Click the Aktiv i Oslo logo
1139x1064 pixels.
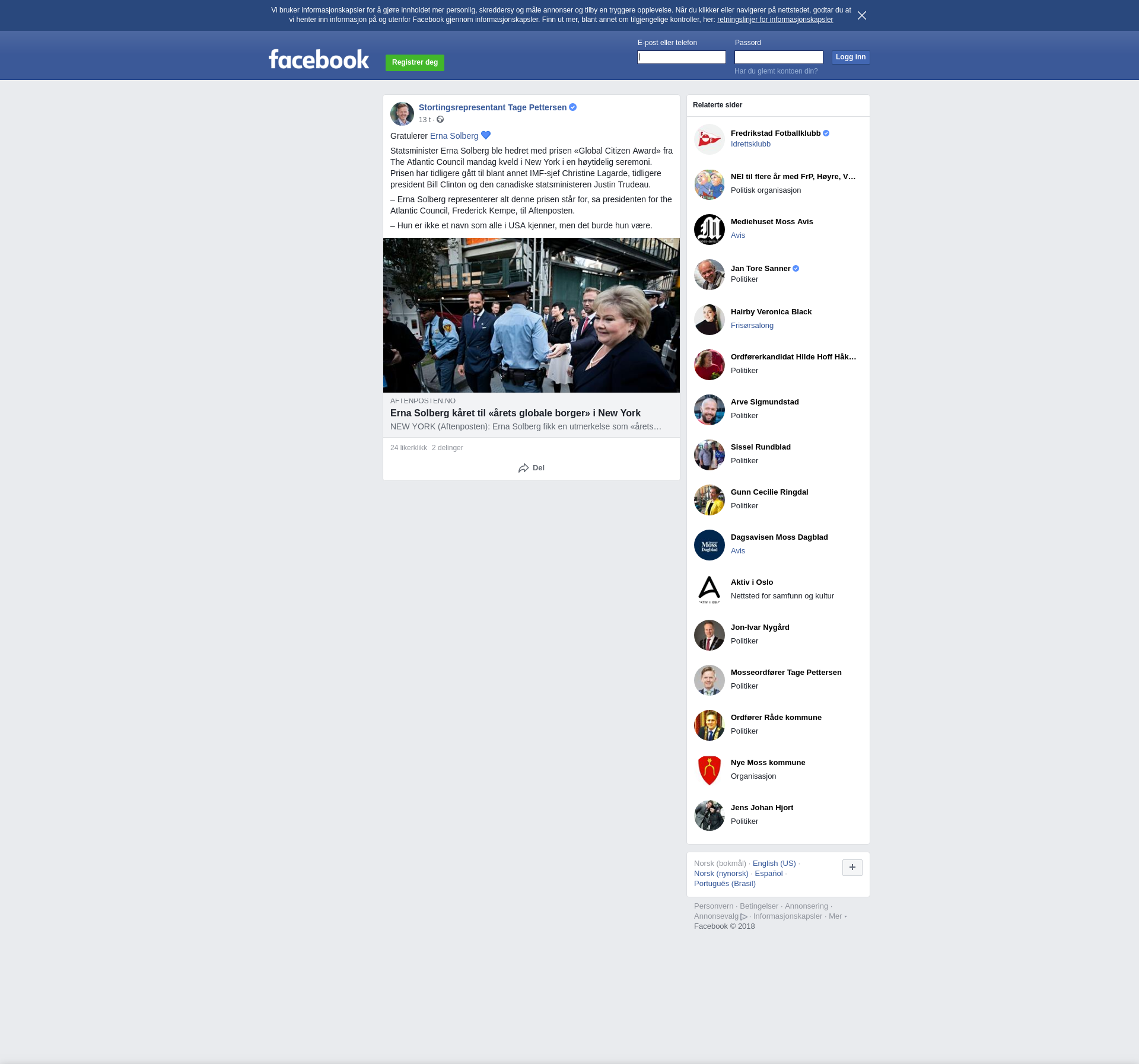point(709,590)
